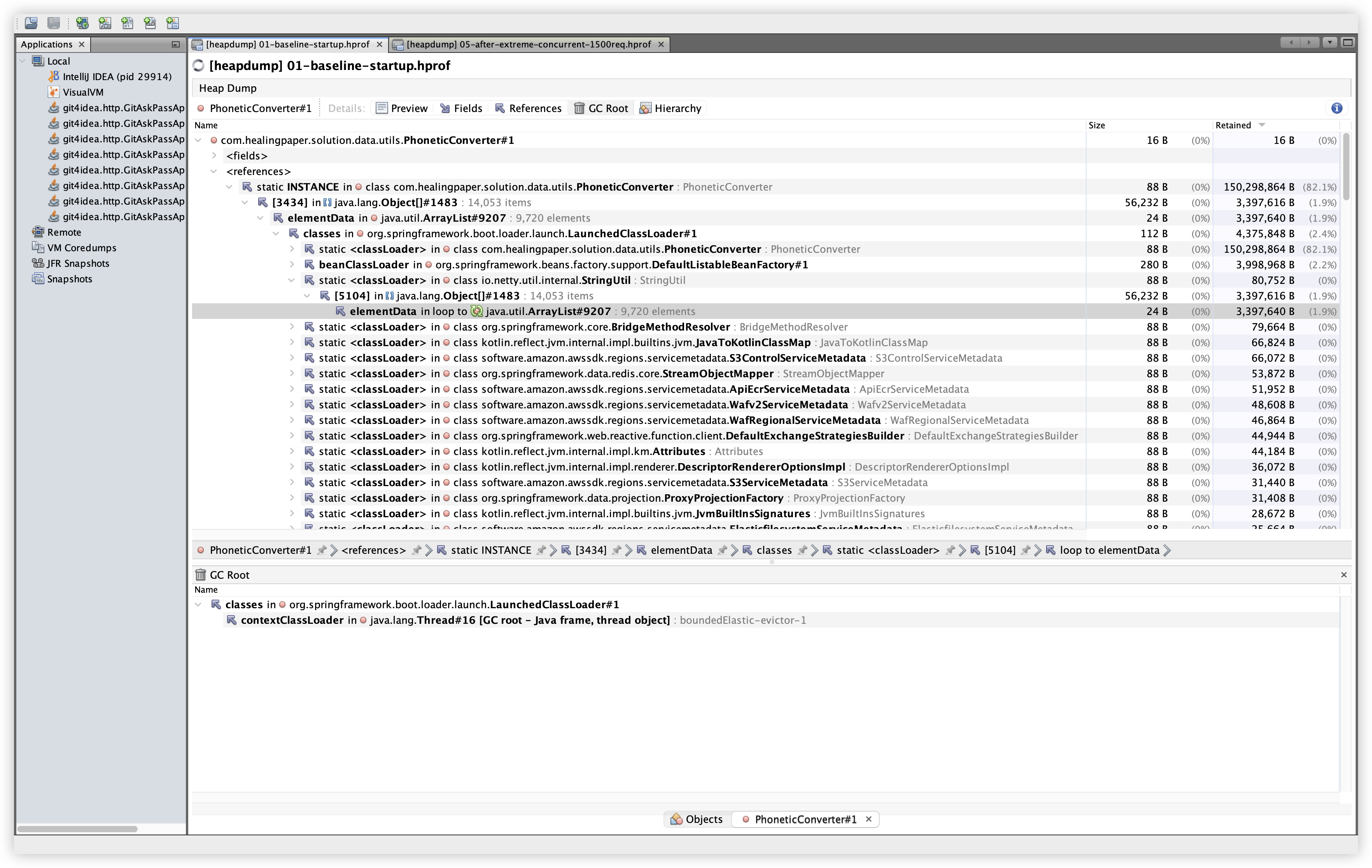Image resolution: width=1372 pixels, height=868 pixels.
Task: Click the info icon in the details bar
Action: point(1337,108)
